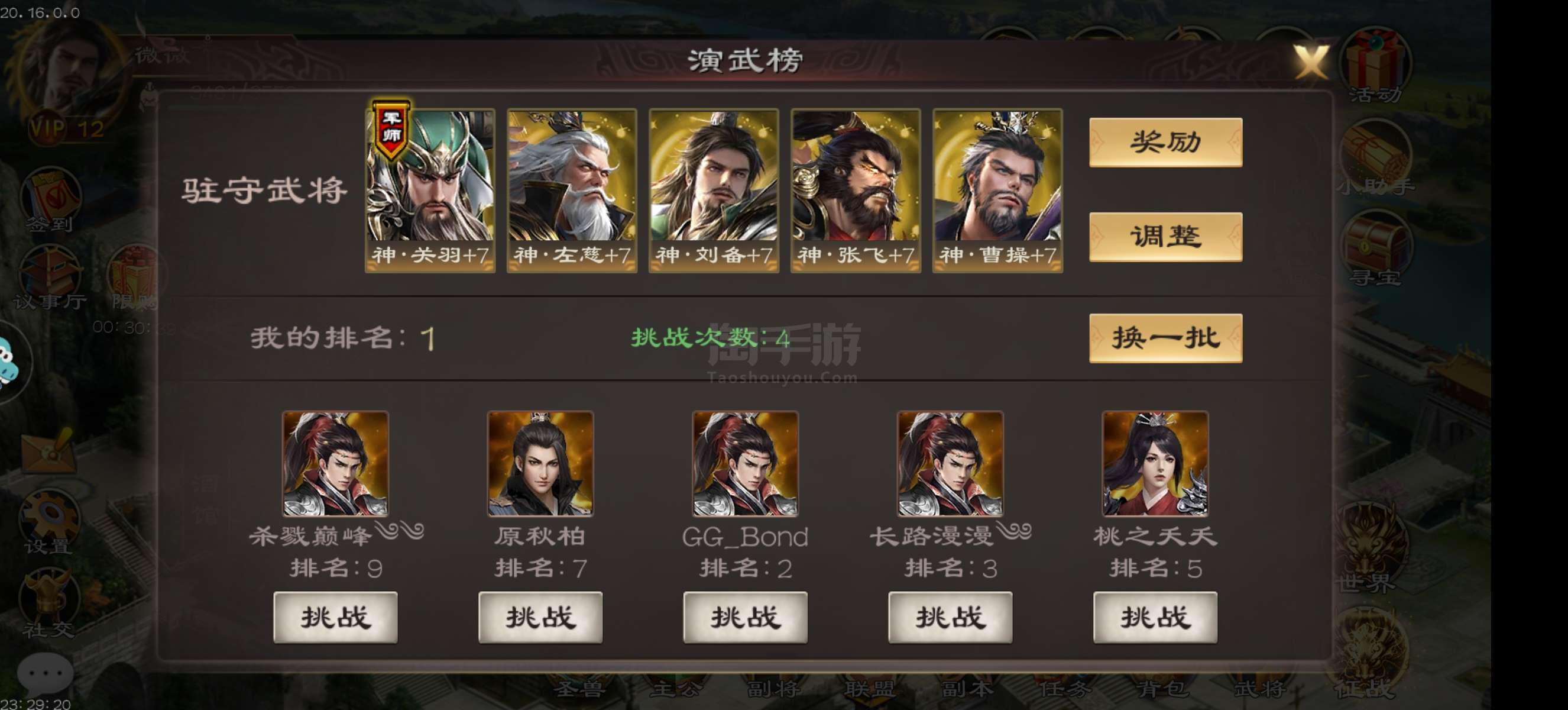Challenge player 桃之夭夭 ranked 5

(1155, 618)
